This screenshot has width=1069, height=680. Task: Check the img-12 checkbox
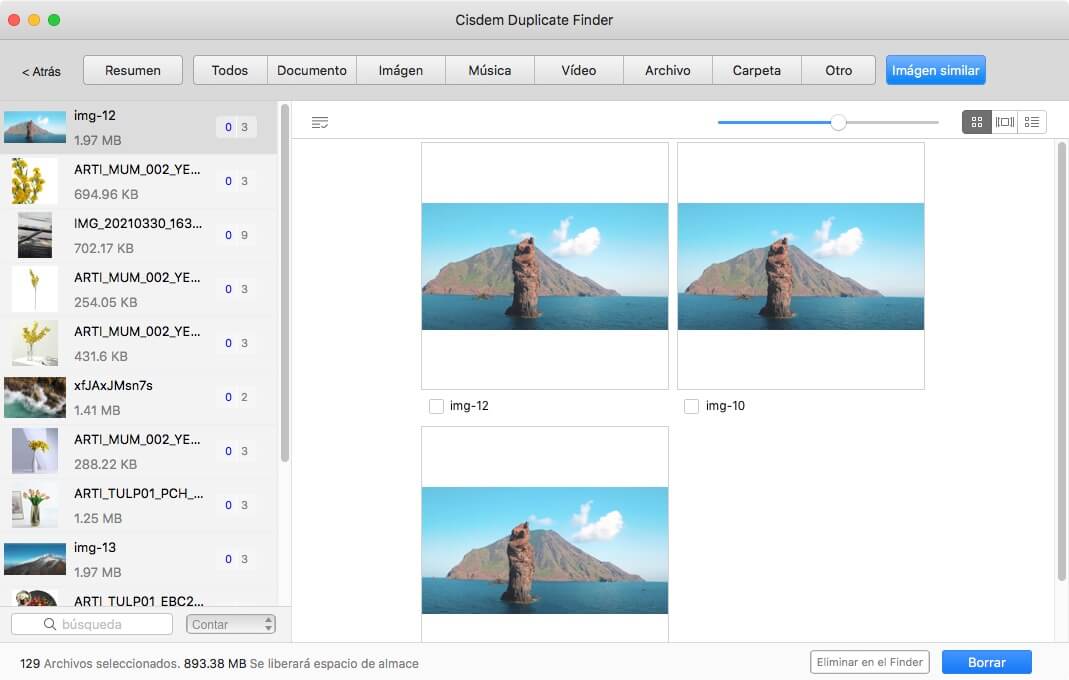pos(436,406)
